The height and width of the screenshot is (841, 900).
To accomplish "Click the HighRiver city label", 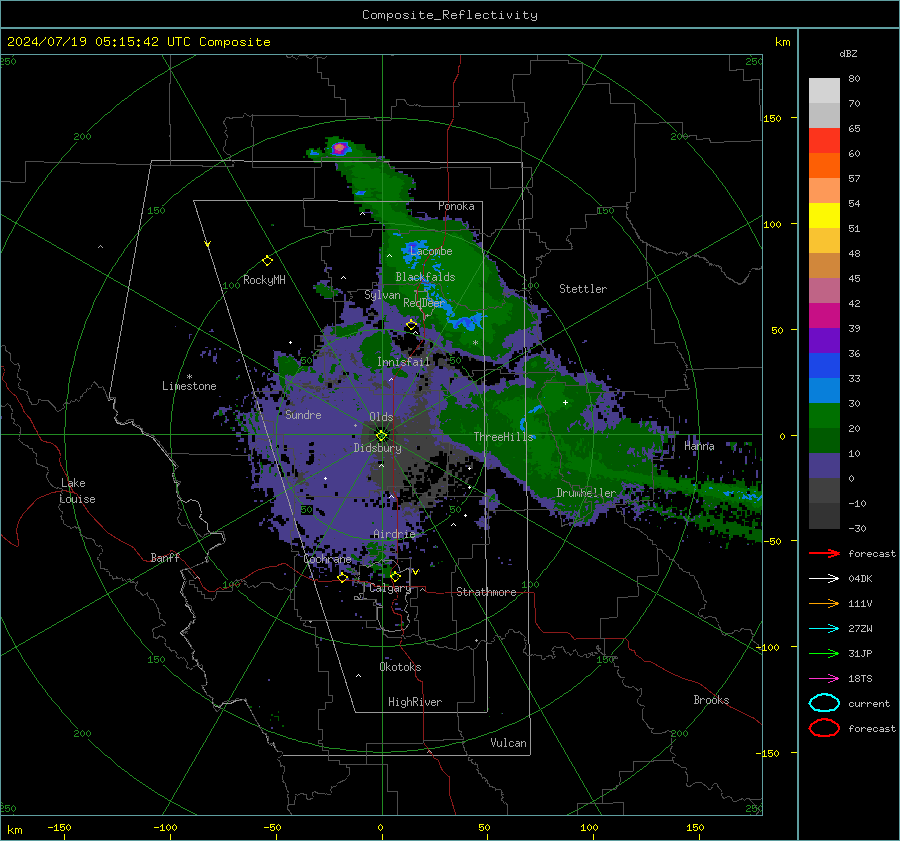I will coord(415,702).
